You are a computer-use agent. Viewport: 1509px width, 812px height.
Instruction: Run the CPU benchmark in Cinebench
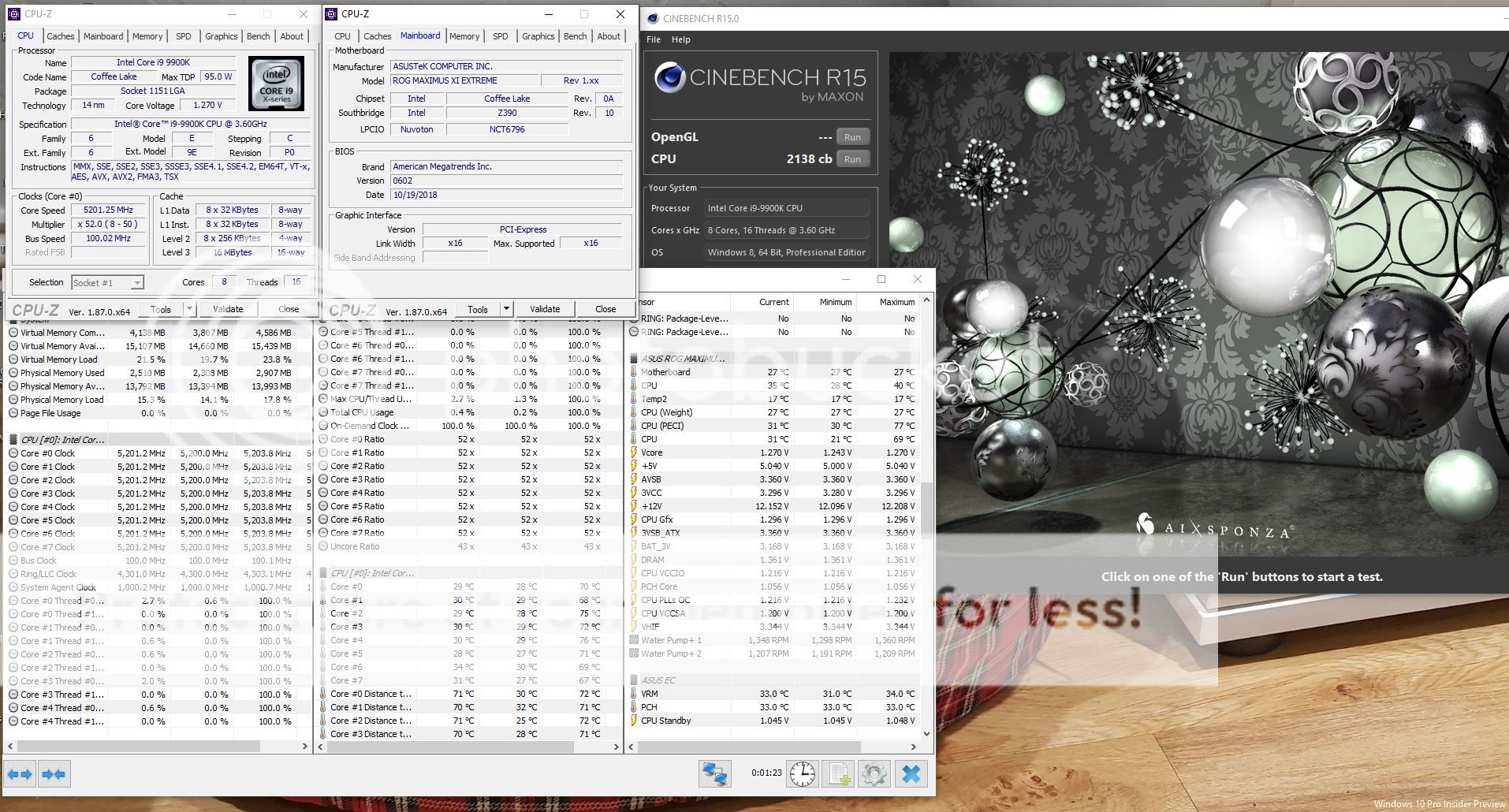[x=852, y=159]
